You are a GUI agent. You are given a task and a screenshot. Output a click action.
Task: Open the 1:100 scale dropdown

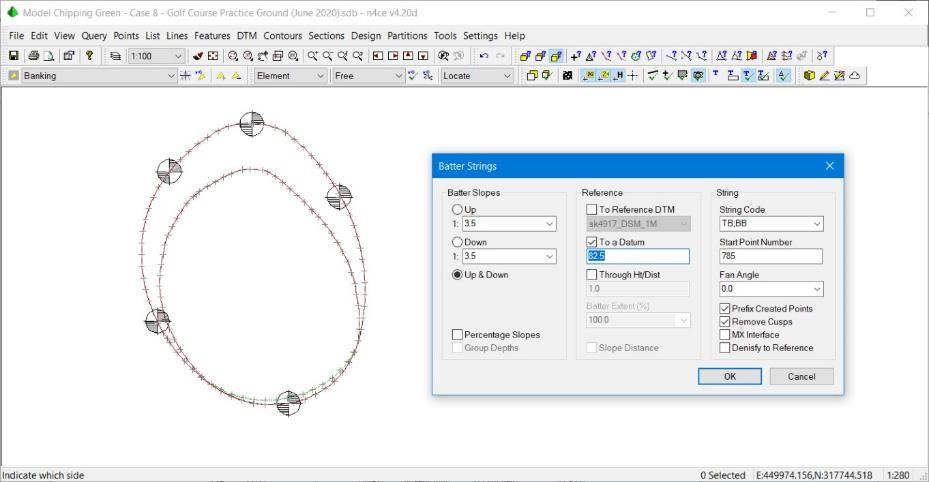tap(178, 56)
